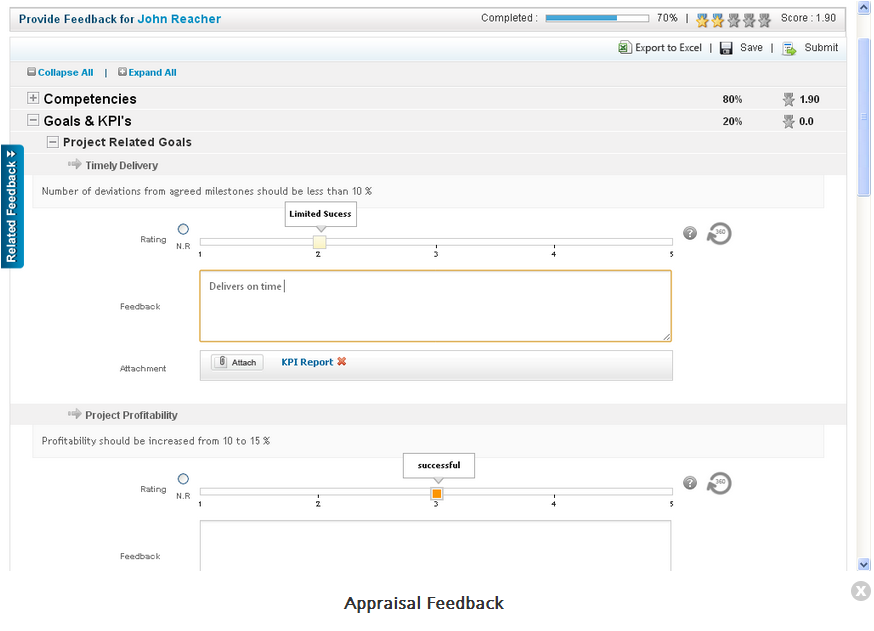874x631 pixels.
Task: Expand the Competencies section
Action: [33, 99]
